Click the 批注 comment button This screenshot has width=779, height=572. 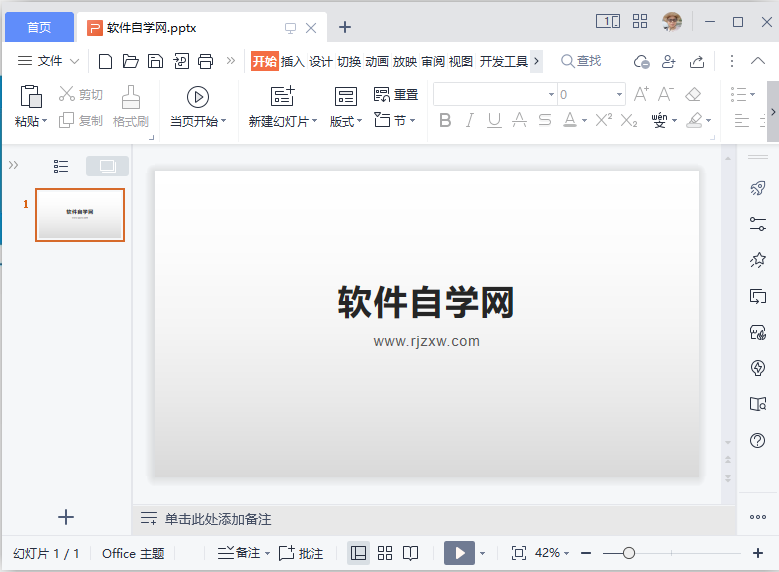[301, 553]
